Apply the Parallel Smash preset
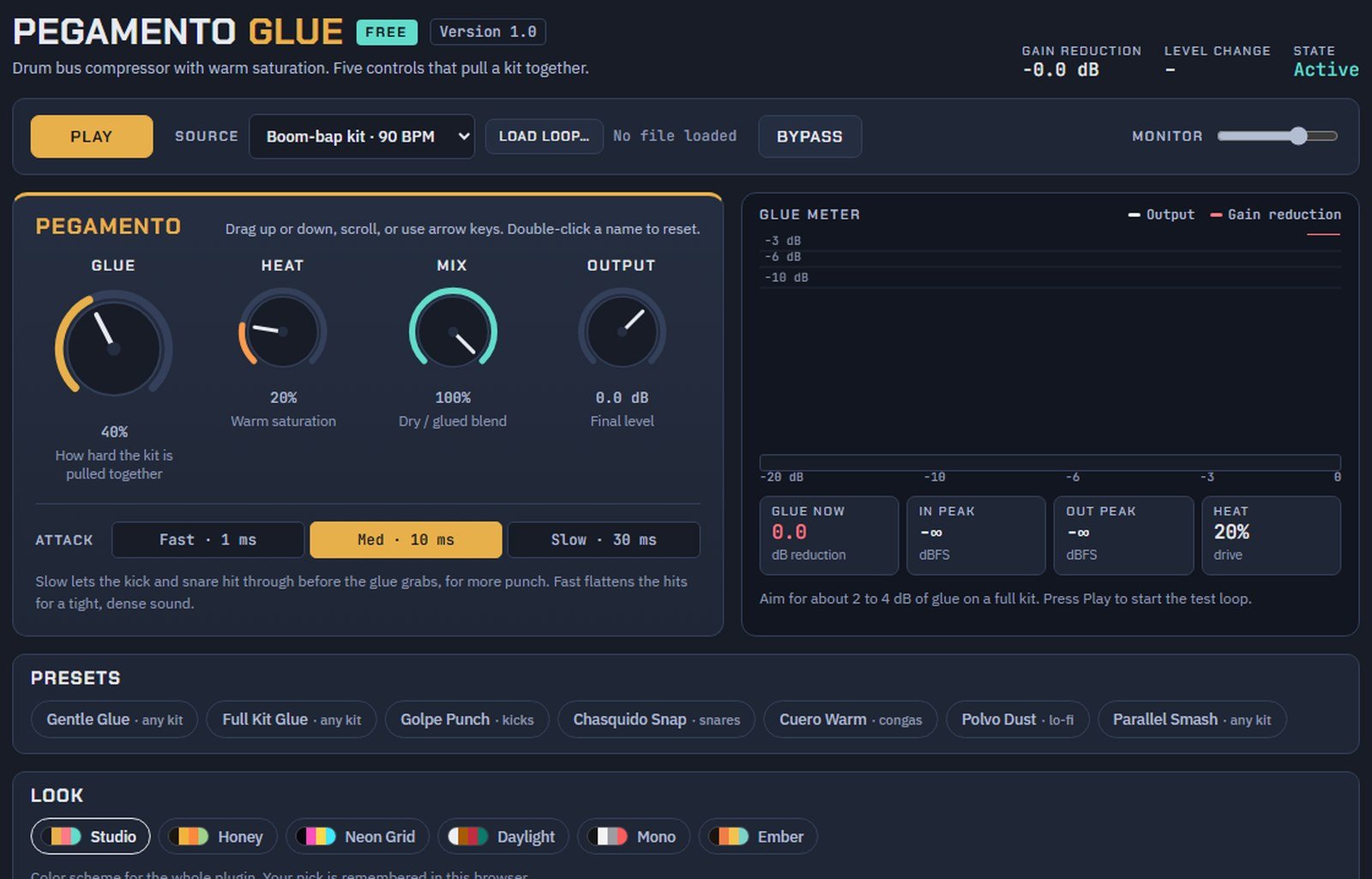This screenshot has height=879, width=1372. (1192, 719)
